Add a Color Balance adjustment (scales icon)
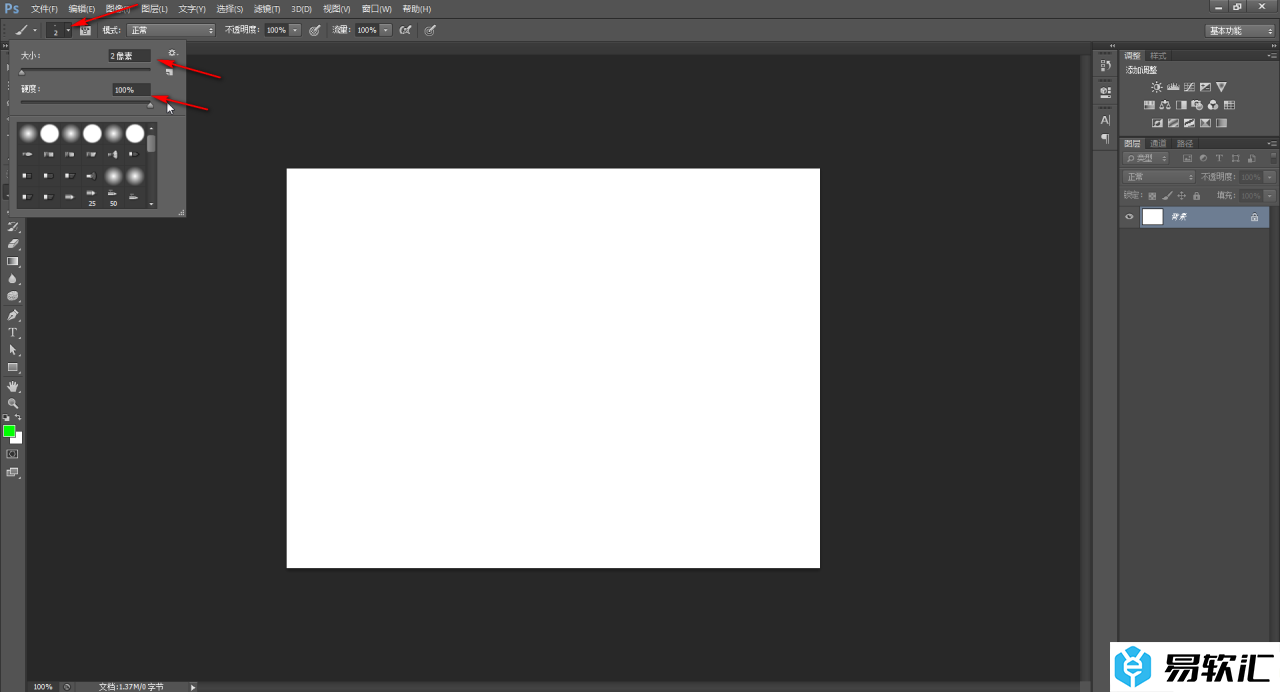 click(1164, 105)
